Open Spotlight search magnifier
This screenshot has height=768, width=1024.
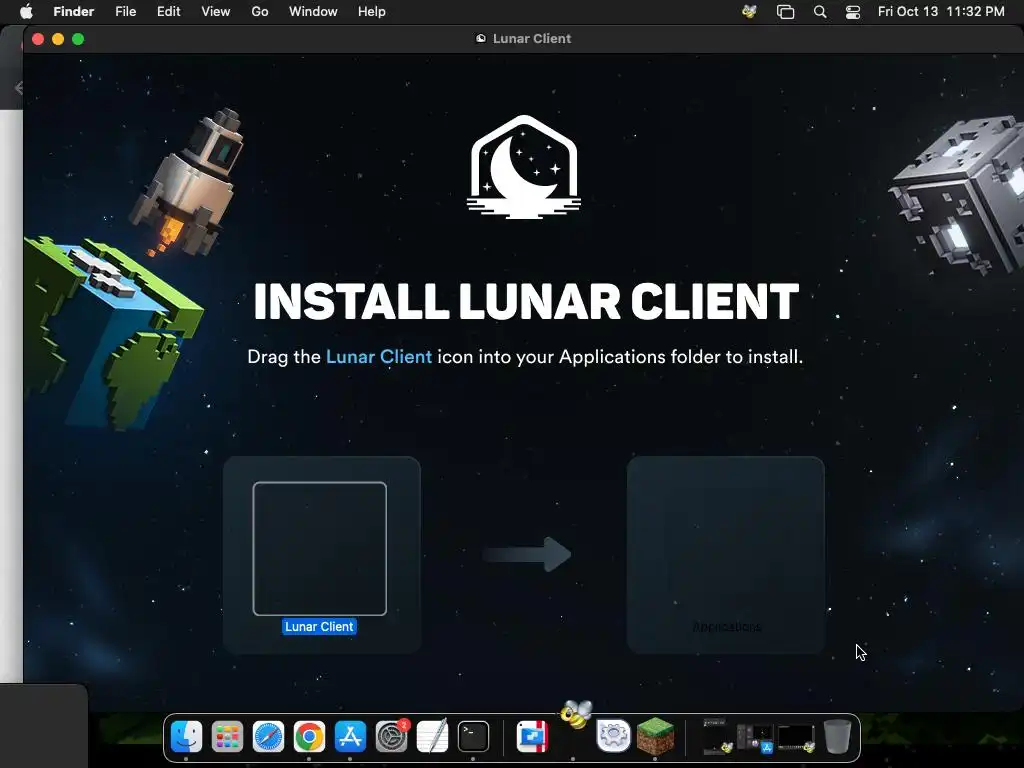(x=820, y=12)
